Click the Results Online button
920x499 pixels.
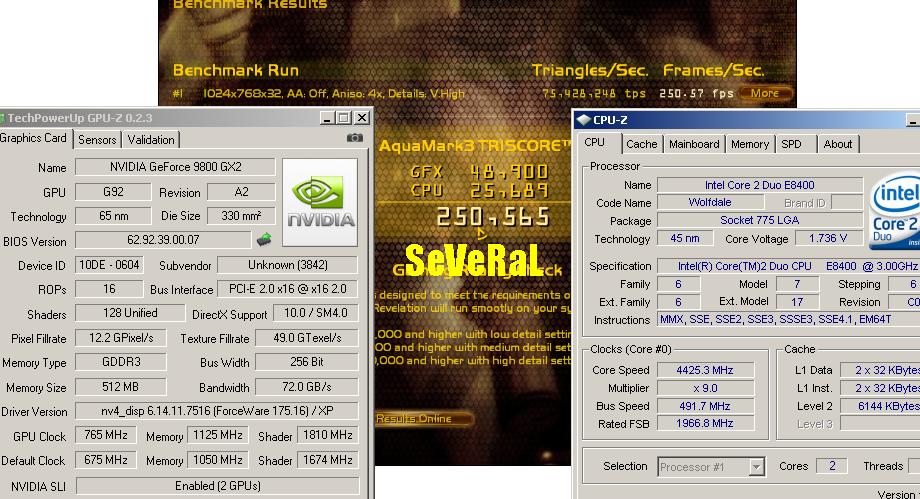pos(424,419)
